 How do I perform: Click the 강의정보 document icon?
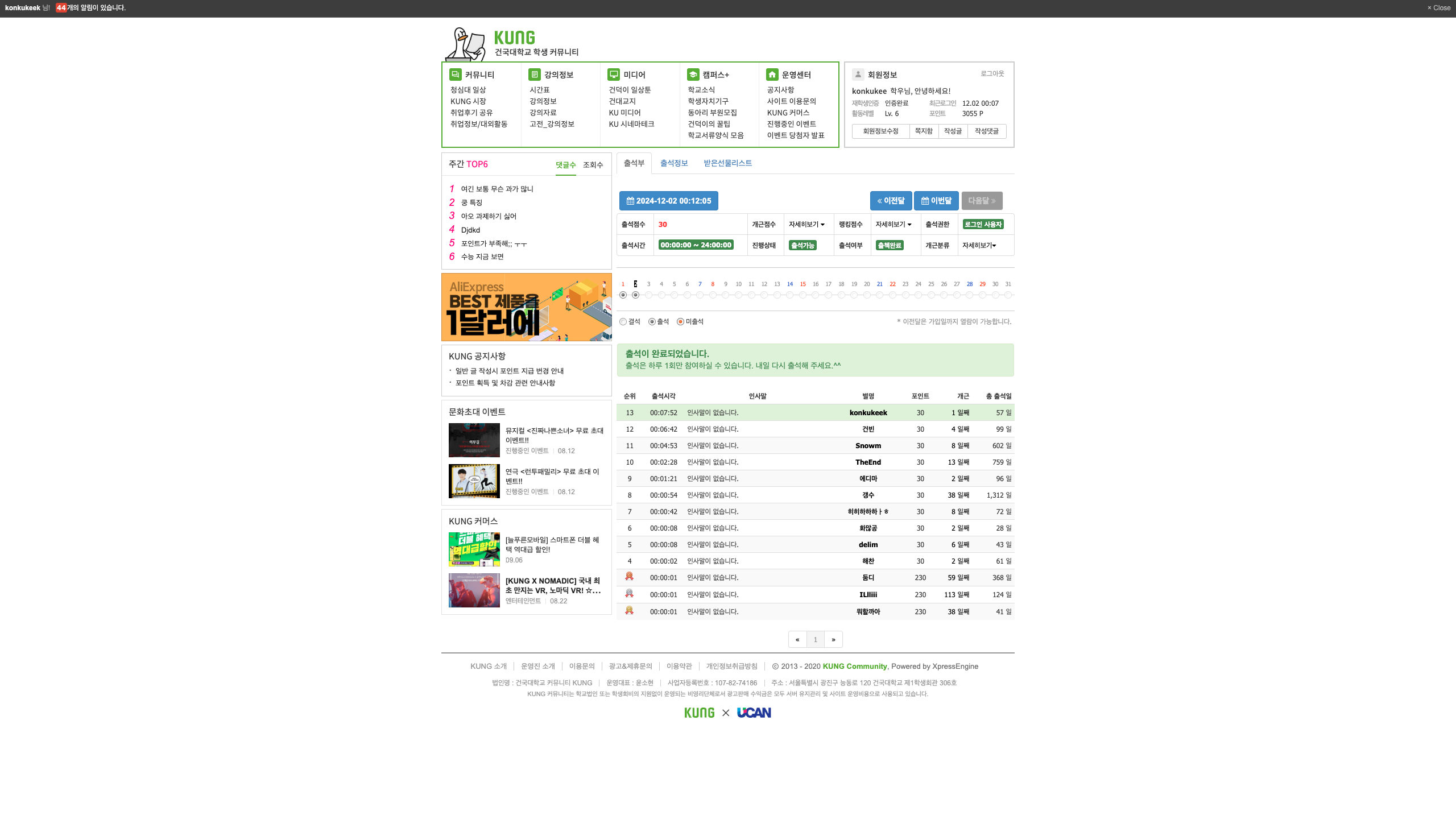(534, 75)
